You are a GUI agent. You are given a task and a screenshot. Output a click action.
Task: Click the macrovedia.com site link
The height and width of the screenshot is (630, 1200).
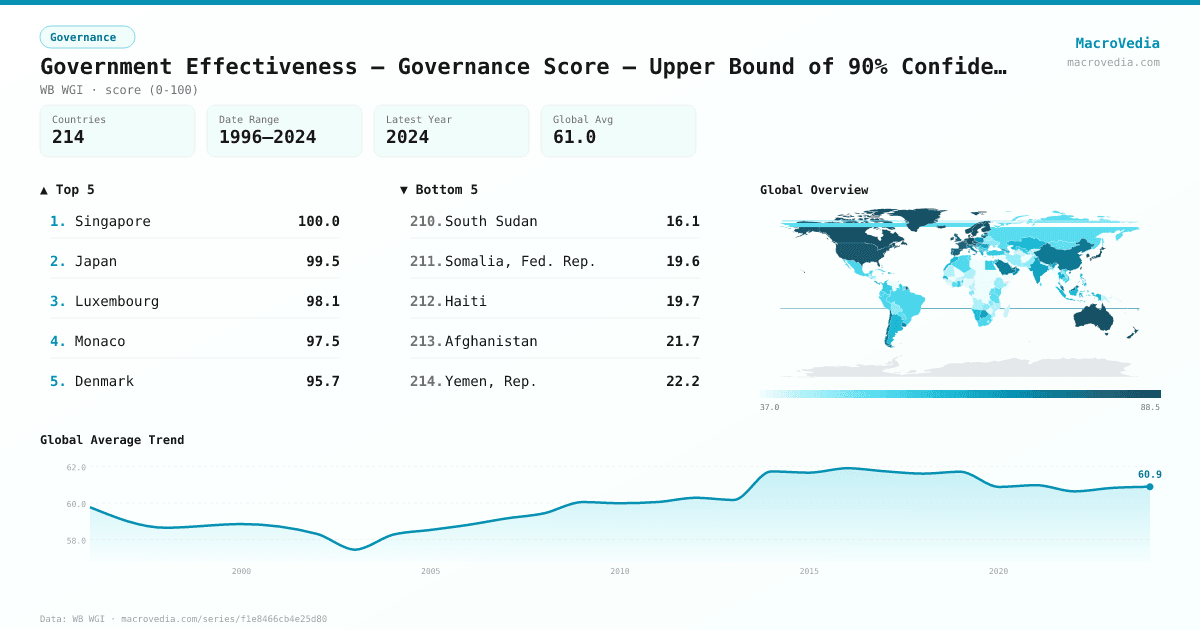[1113, 62]
